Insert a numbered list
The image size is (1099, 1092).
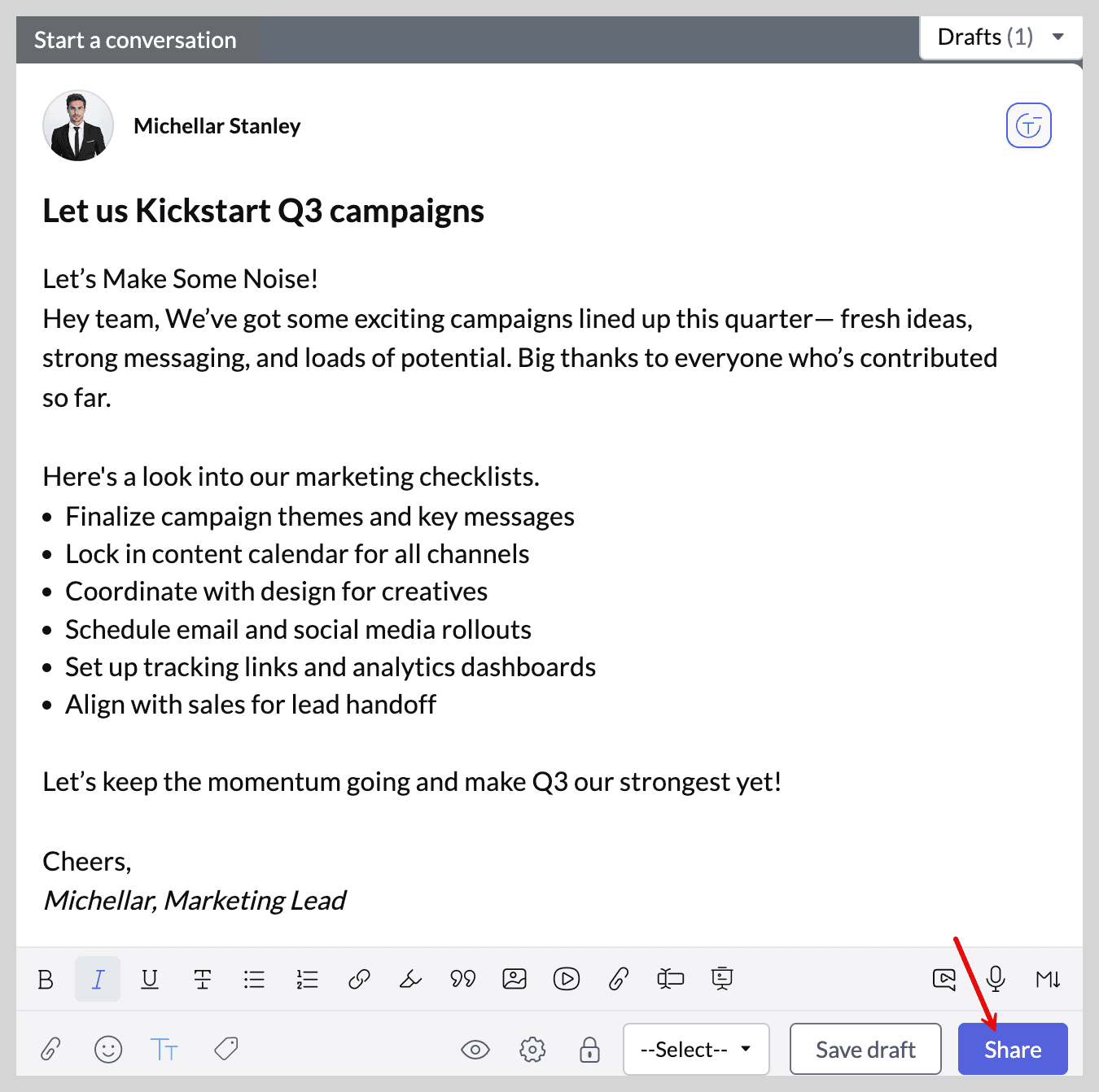(x=307, y=979)
